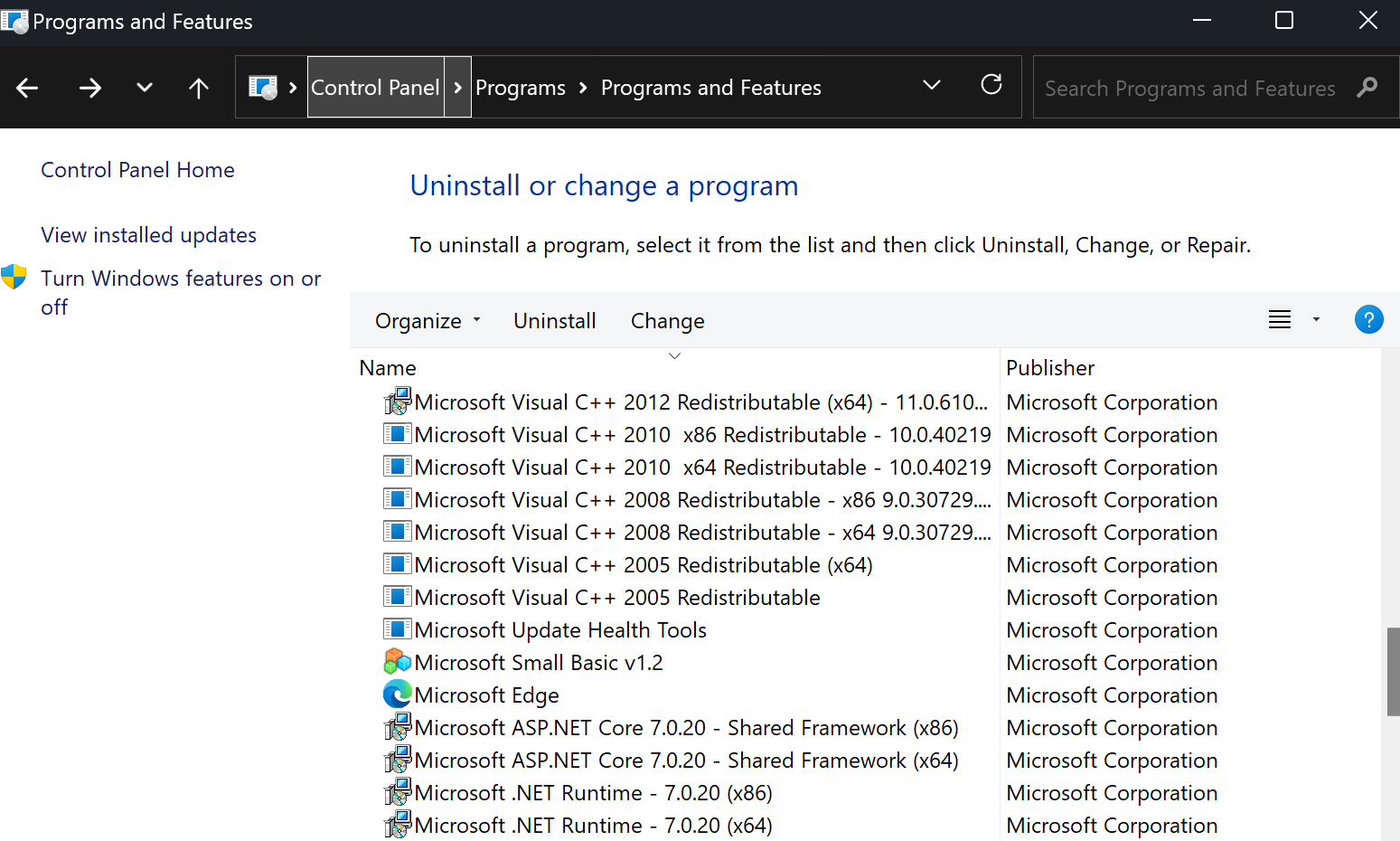Click icon of Visual C++ 2005 Redistributable non-x64 entry
Viewport: 1400px width, 841px height.
pyautogui.click(x=398, y=596)
